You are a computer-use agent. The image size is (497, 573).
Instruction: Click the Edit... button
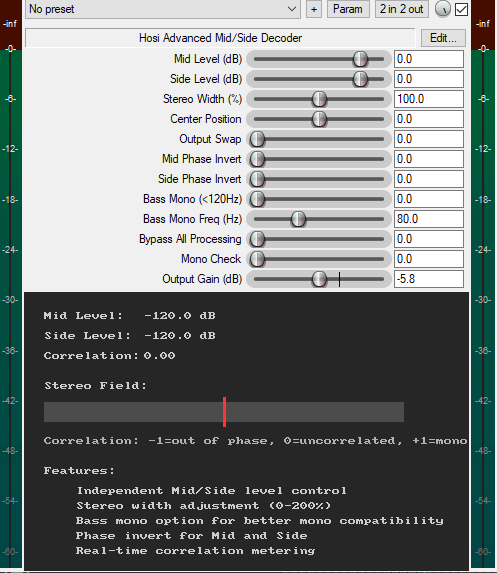pyautogui.click(x=443, y=38)
